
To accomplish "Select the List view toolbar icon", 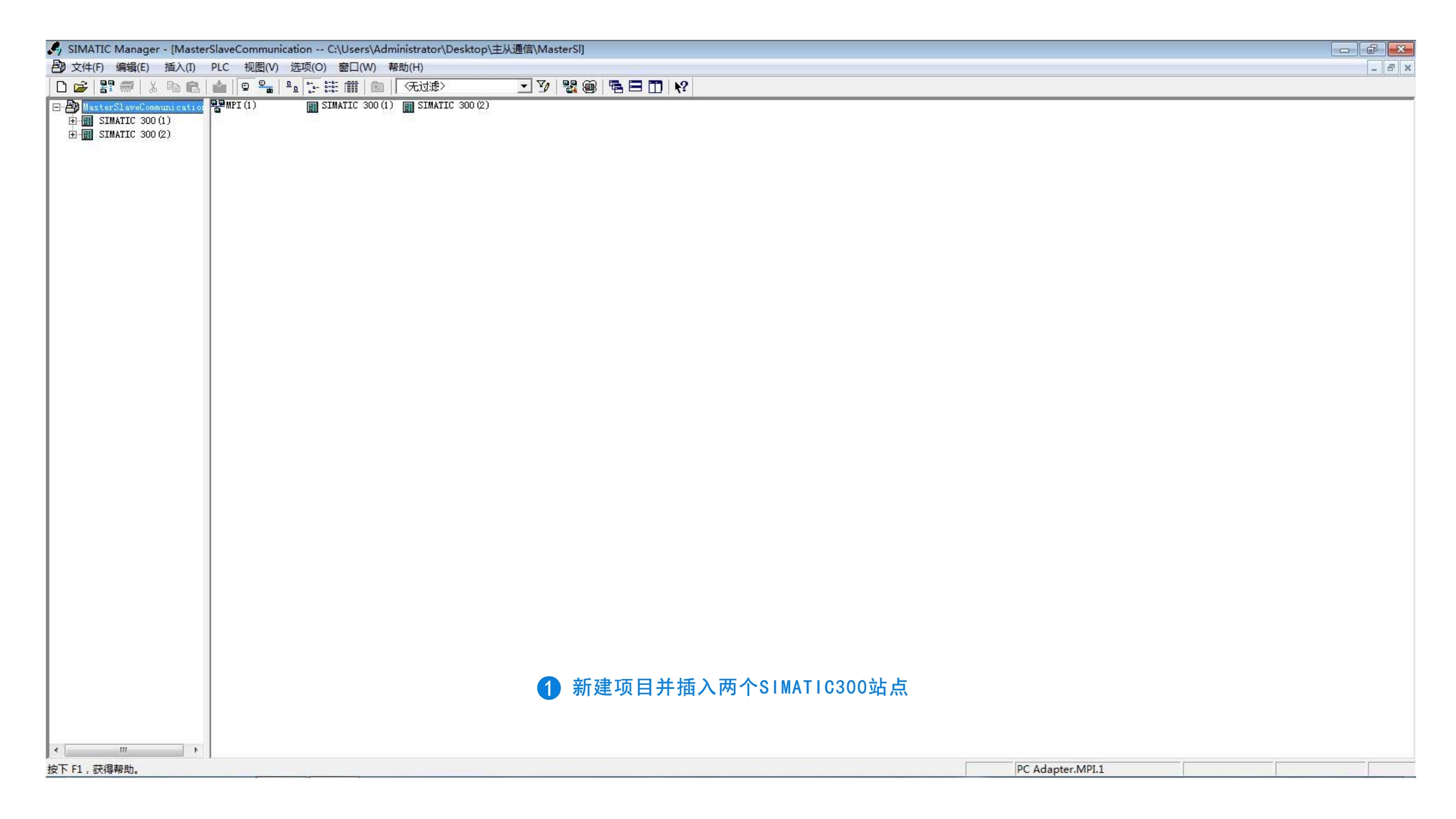I will pos(332,87).
